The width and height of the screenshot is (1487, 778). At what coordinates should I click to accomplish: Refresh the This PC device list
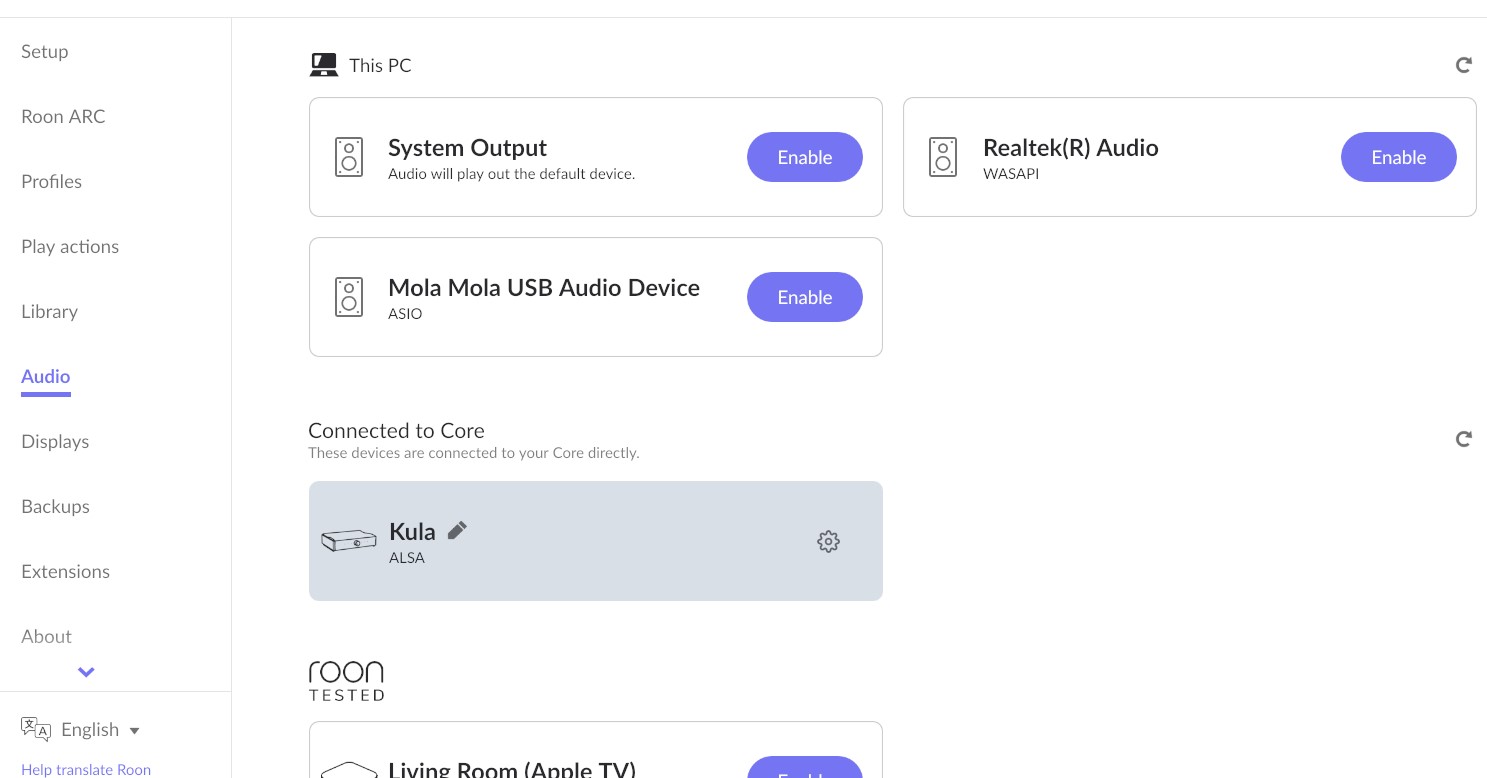(1463, 65)
